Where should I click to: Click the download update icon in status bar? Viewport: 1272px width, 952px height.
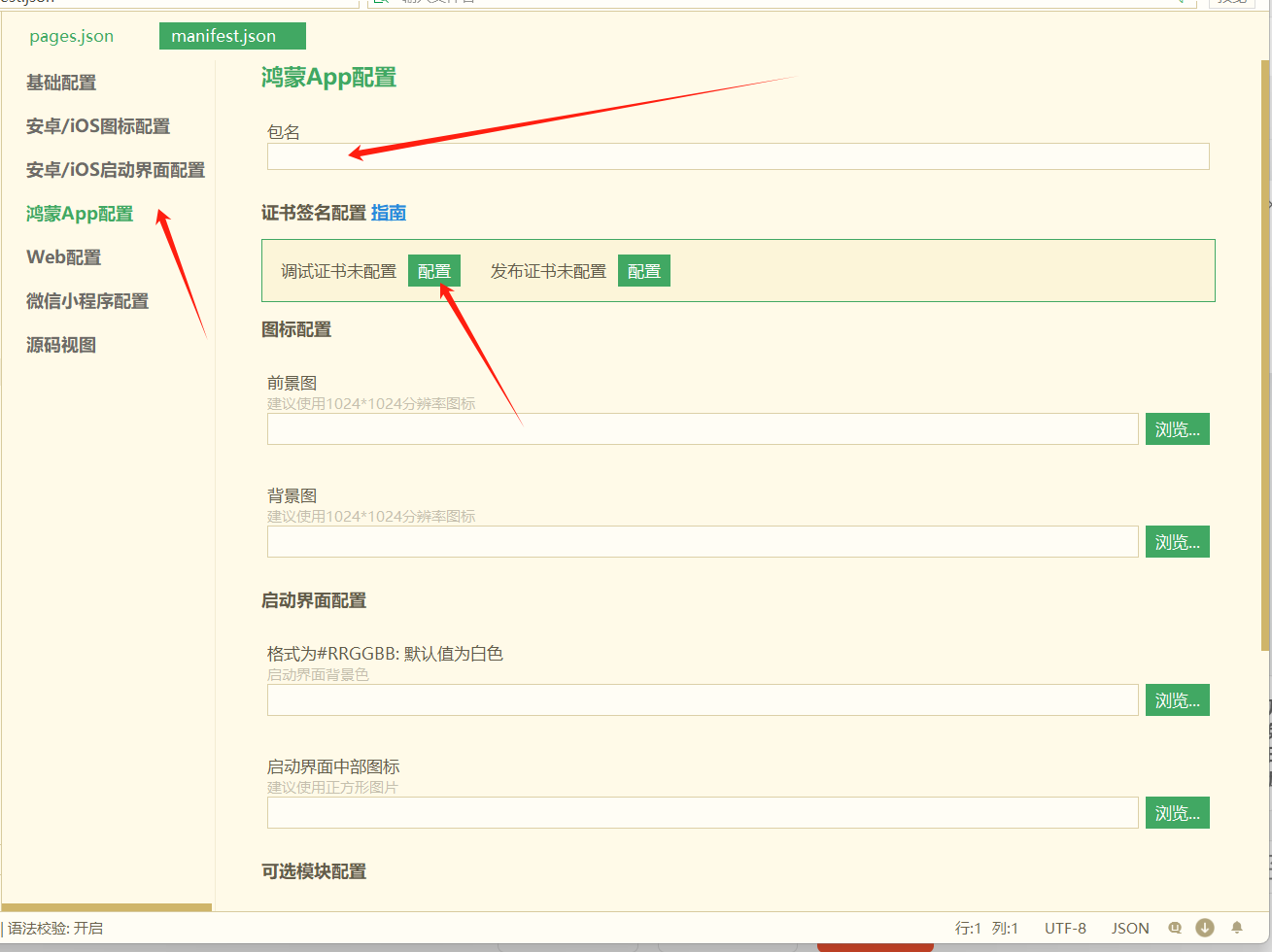[x=1205, y=928]
